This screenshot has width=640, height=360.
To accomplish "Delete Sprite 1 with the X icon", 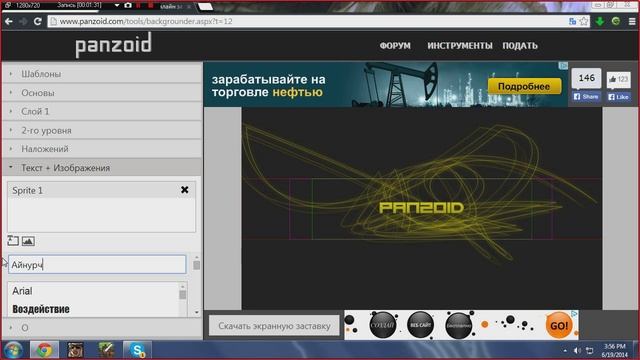I will coord(184,190).
